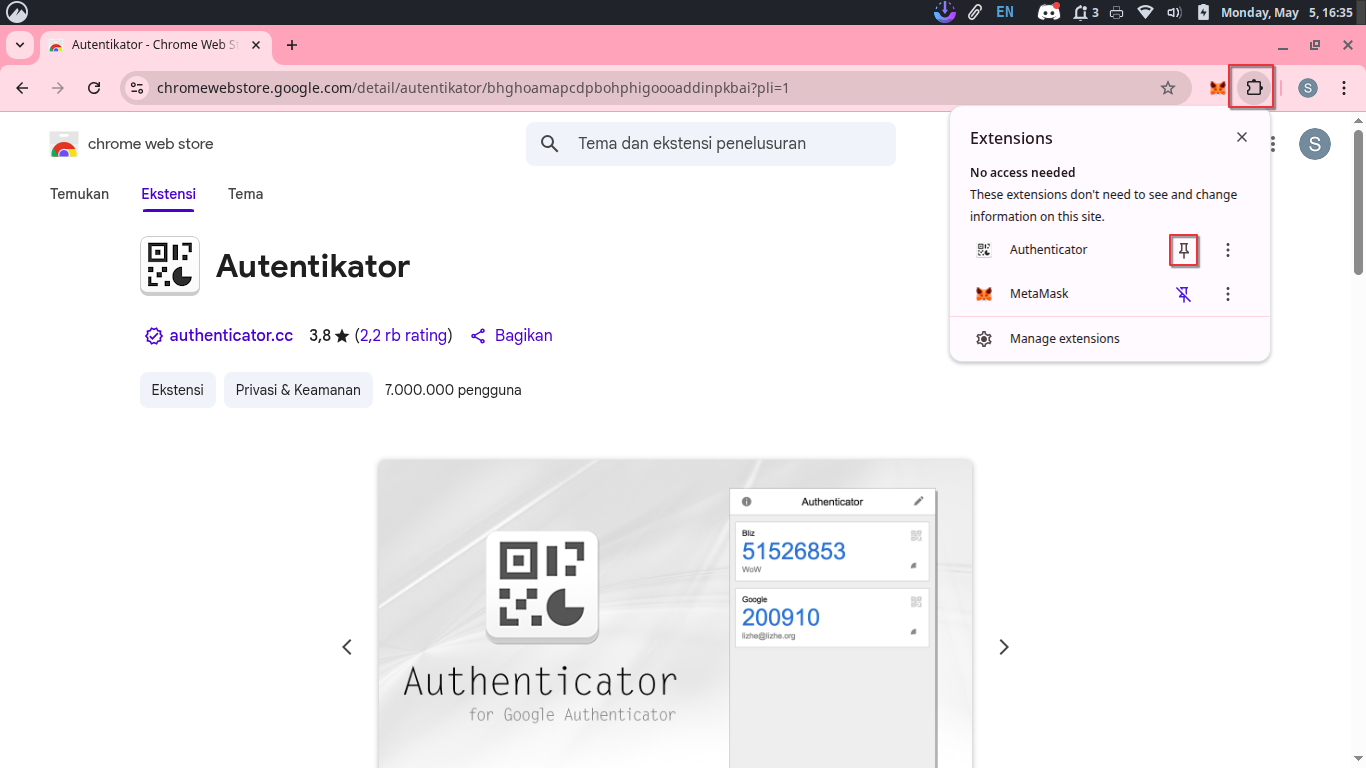The width and height of the screenshot is (1366, 768).
Task: Open the clock showing Monday, May 5
Action: (1286, 12)
